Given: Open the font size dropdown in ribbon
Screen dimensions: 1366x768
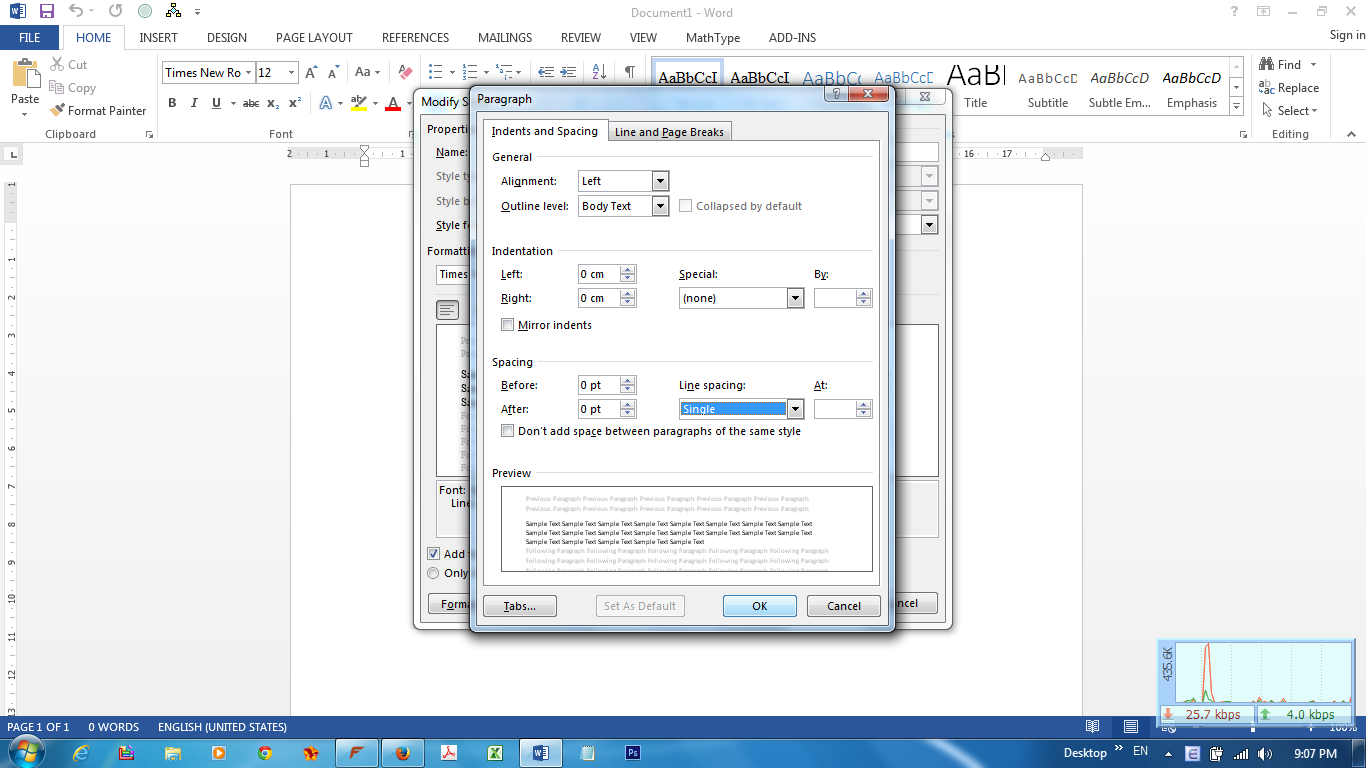Looking at the screenshot, I should [292, 72].
